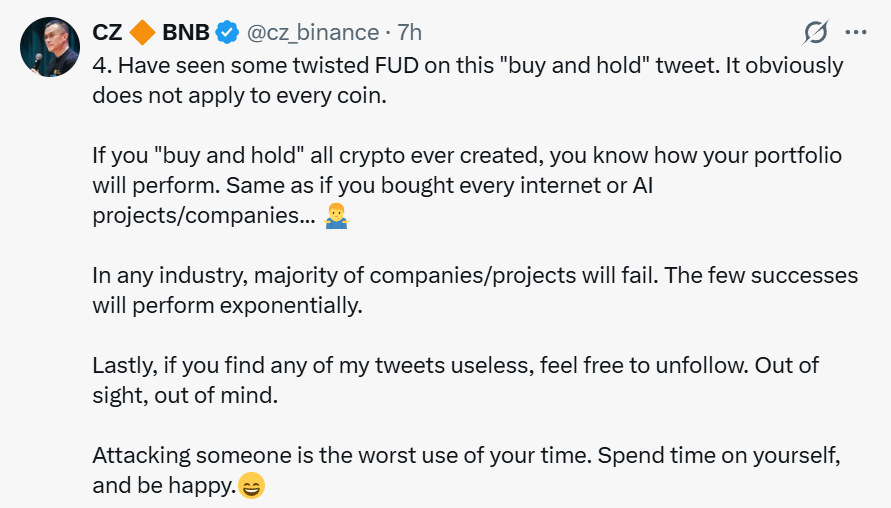
Task: Click the grinning emoji after "be happy"
Action: pos(252,487)
